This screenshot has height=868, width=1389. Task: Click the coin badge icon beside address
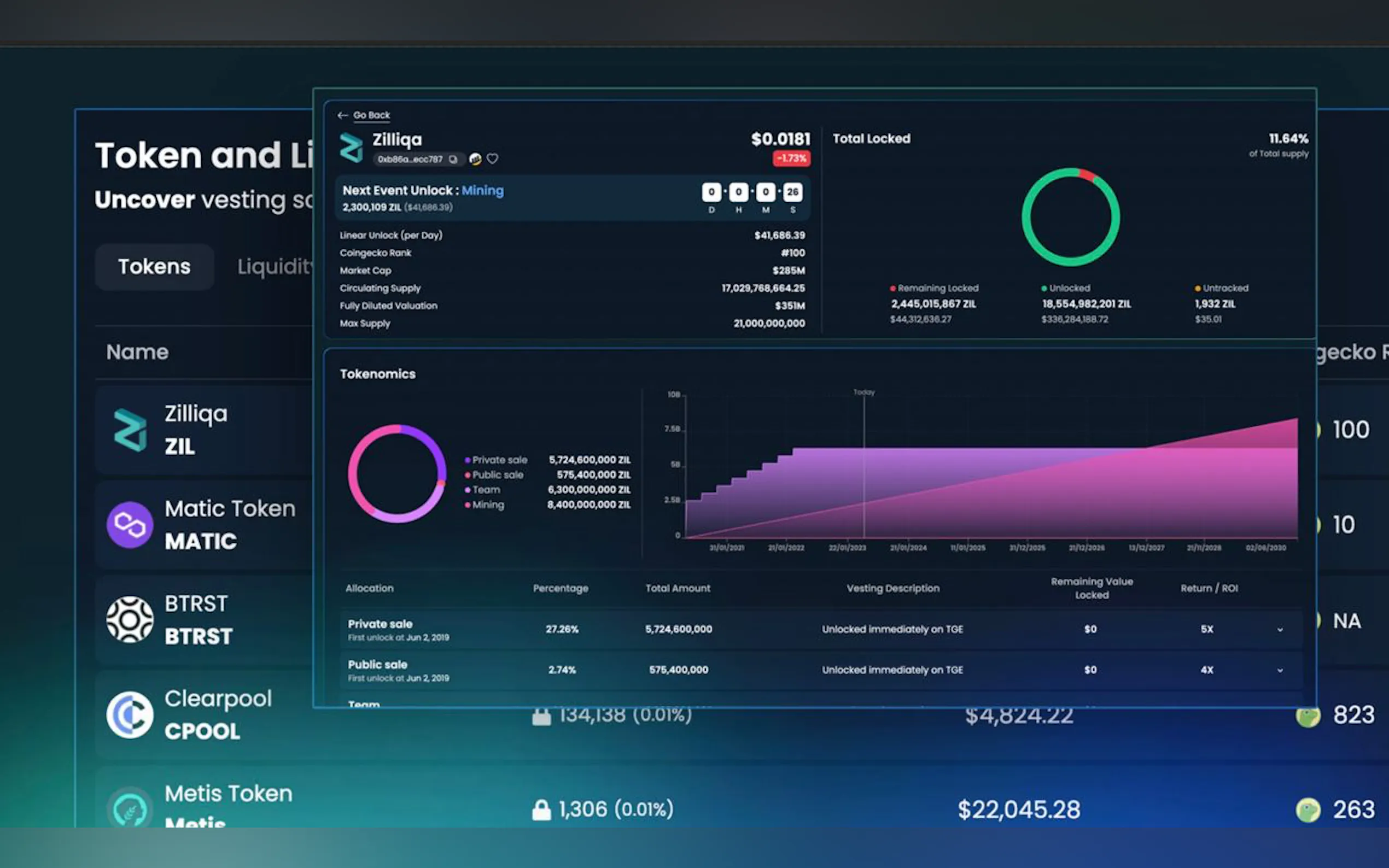(x=475, y=159)
